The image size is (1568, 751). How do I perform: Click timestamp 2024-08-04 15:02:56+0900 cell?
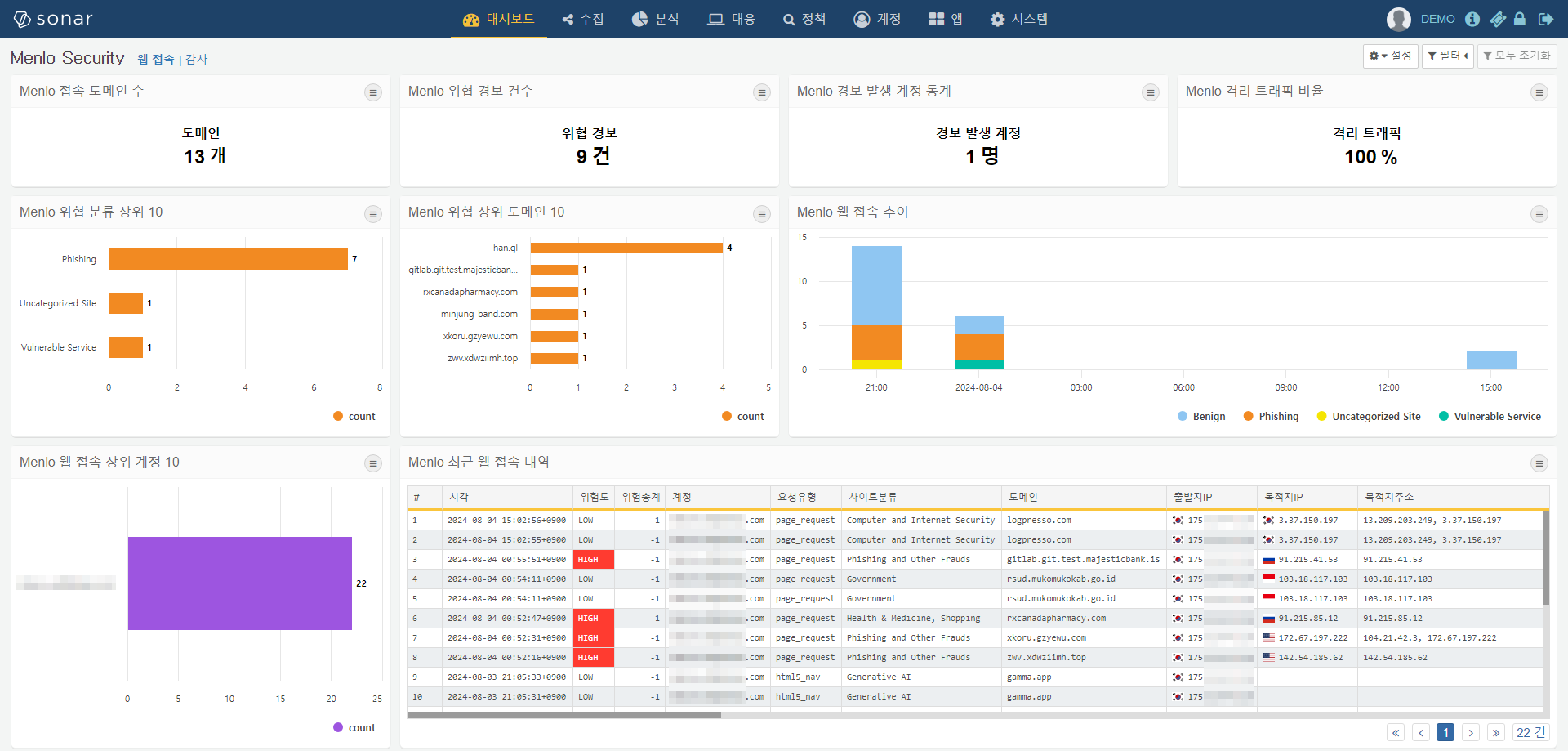click(506, 521)
